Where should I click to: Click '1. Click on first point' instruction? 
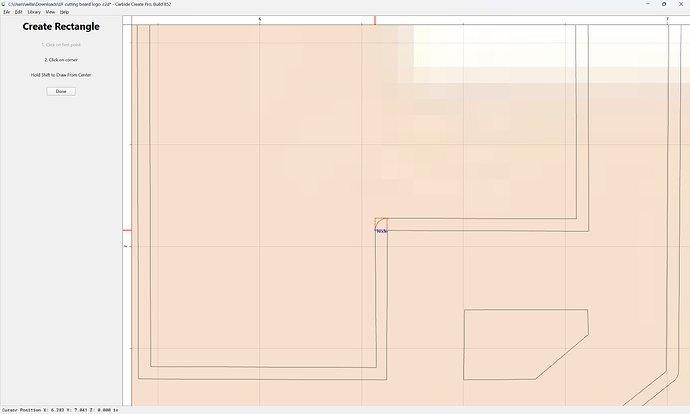pos(61,45)
